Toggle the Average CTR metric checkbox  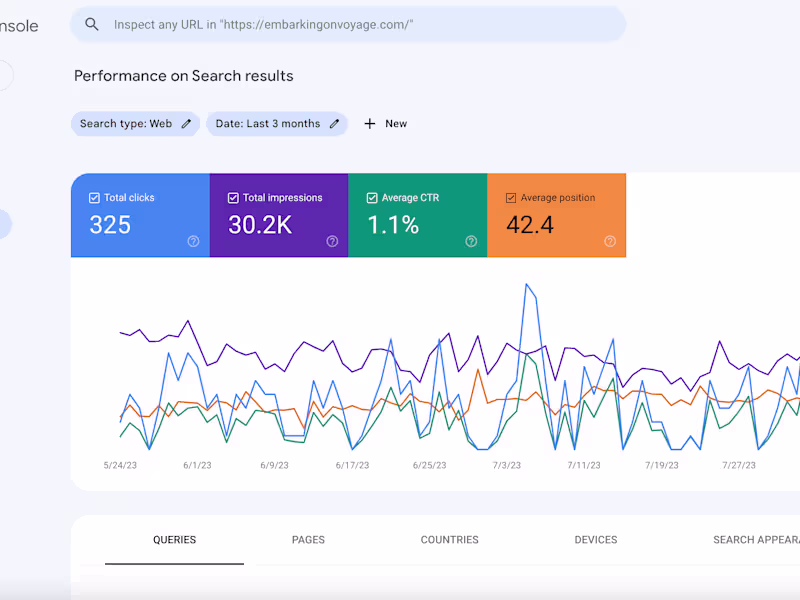(371, 197)
